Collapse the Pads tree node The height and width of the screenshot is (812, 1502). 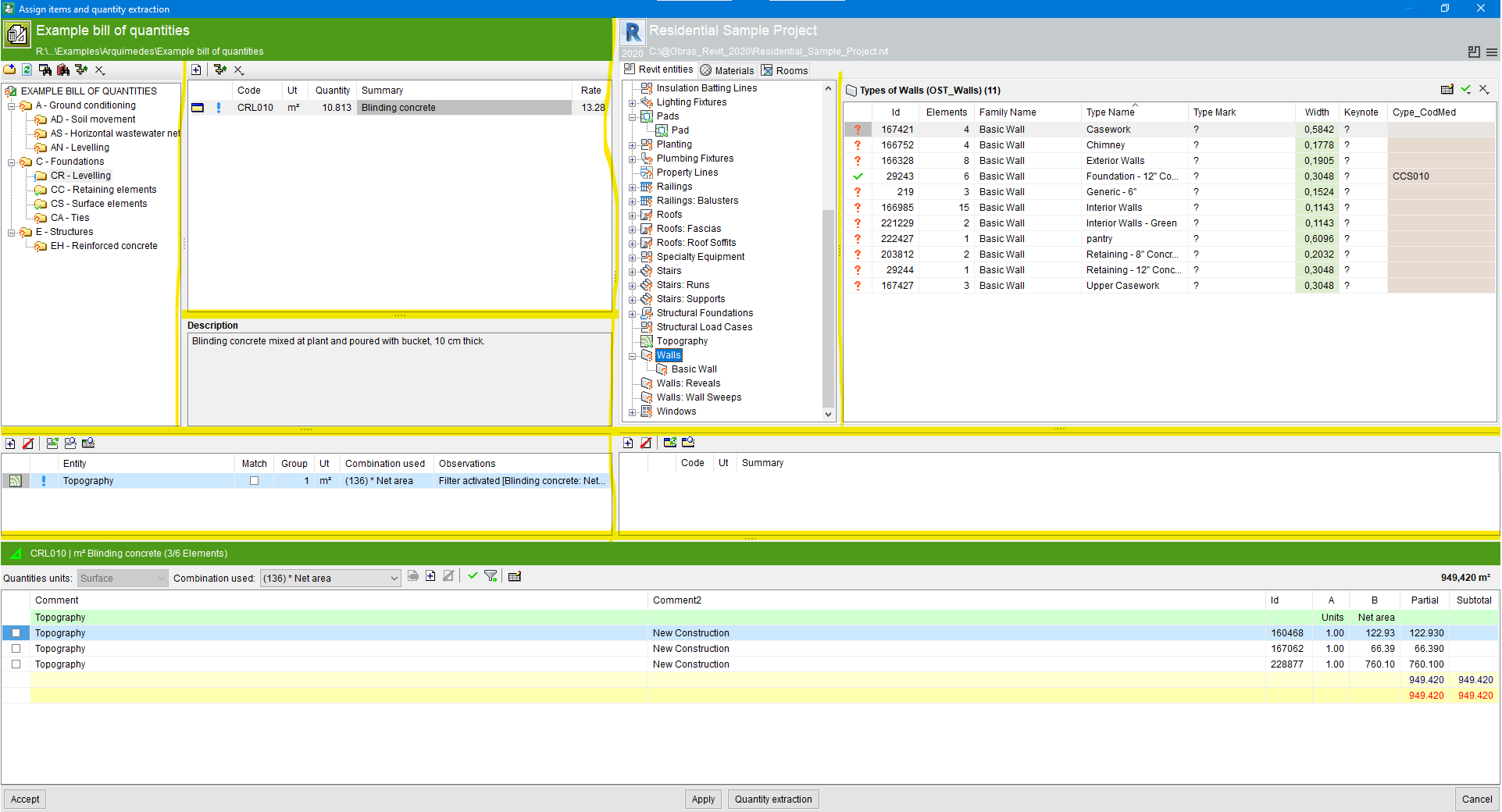(633, 117)
